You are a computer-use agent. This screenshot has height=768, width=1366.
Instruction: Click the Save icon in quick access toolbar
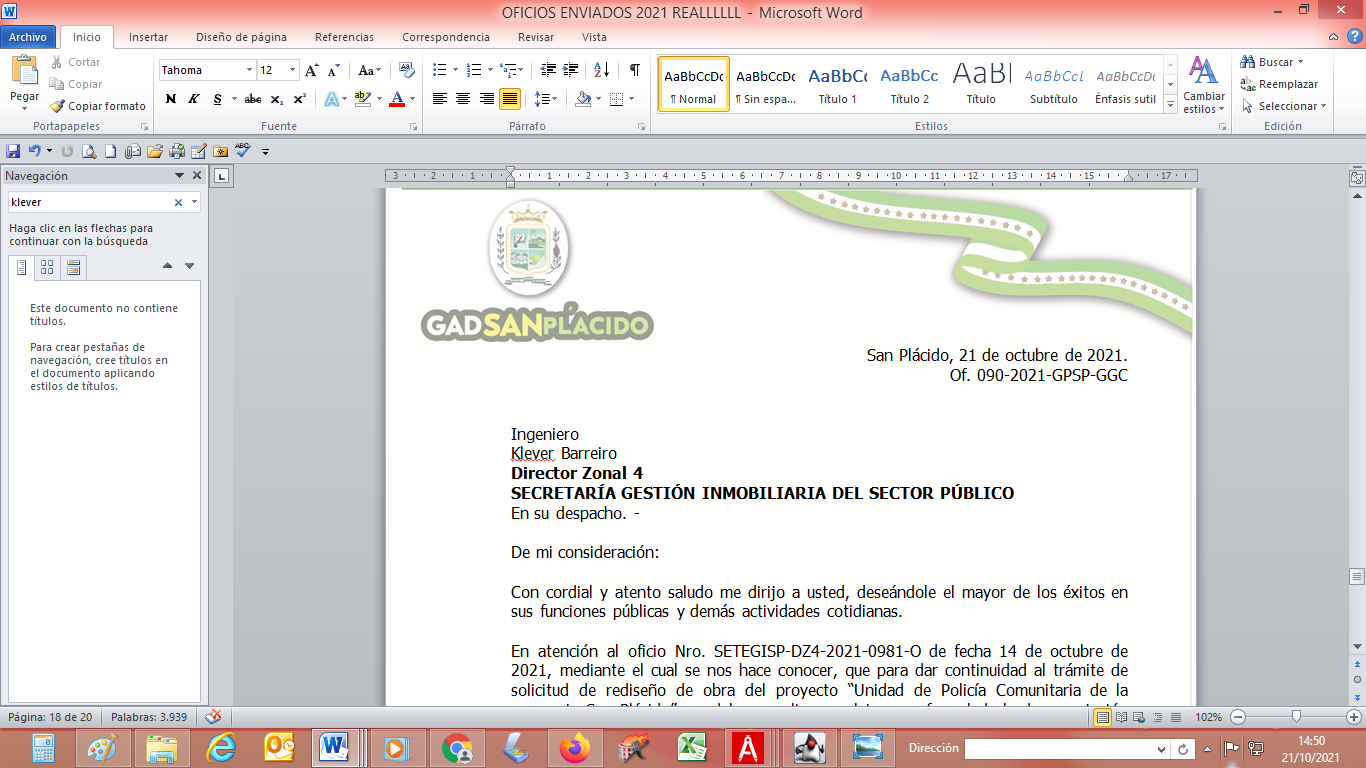point(13,151)
